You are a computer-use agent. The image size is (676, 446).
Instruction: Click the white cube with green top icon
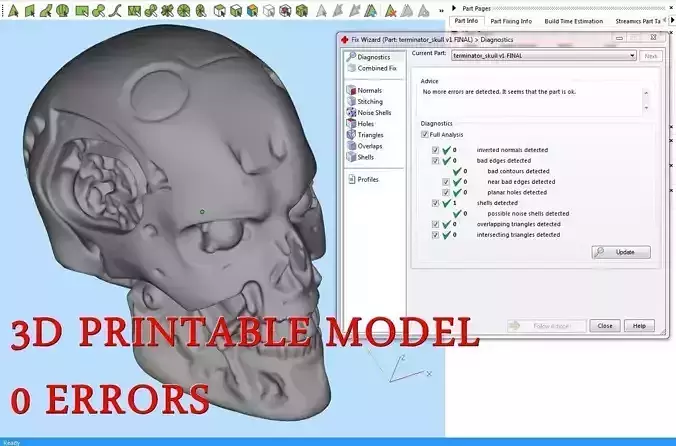(x=219, y=10)
